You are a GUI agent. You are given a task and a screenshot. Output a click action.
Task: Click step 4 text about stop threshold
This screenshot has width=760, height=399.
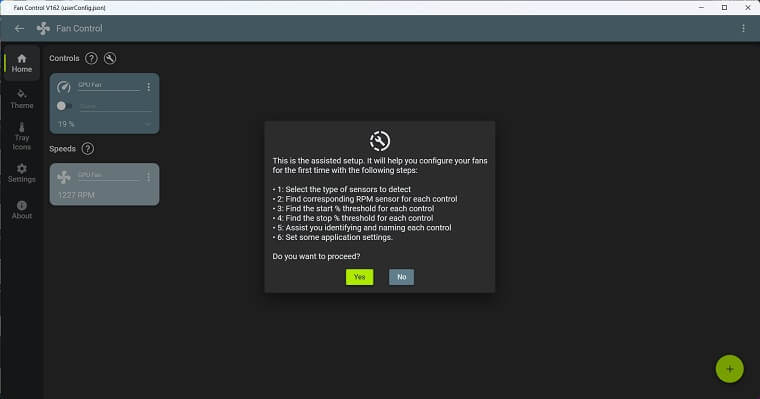[x=353, y=218]
